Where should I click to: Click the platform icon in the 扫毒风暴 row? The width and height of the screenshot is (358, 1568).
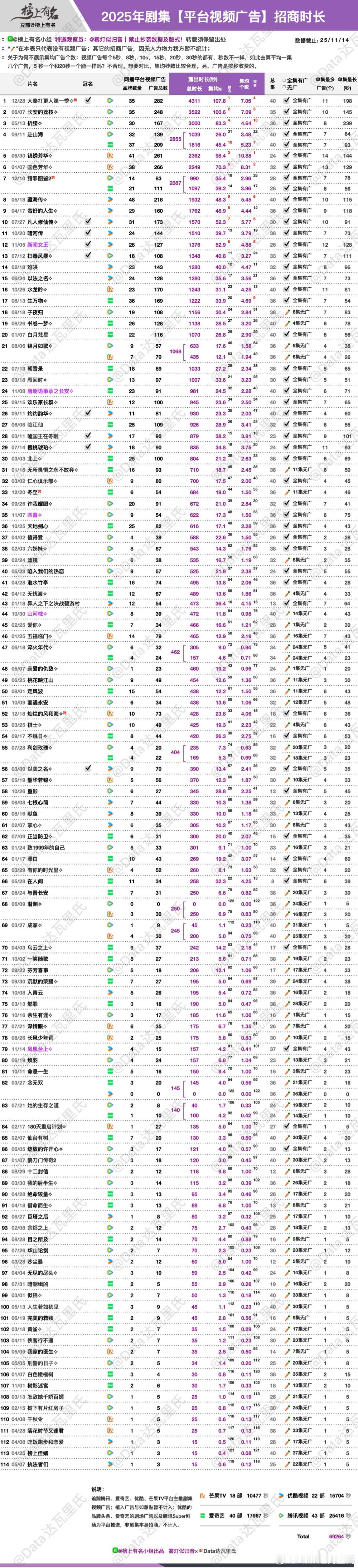110,256
